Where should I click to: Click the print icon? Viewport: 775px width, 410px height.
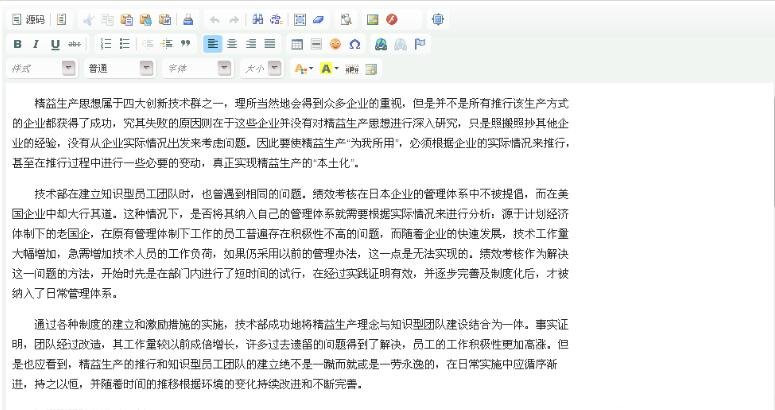coord(188,19)
